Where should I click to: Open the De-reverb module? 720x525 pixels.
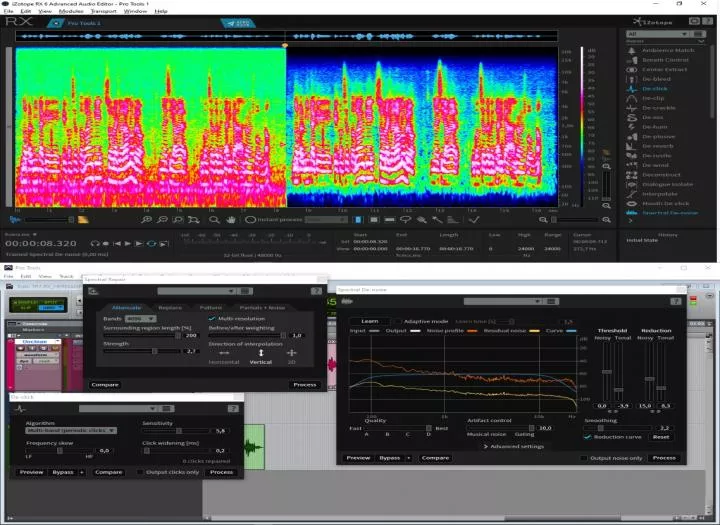(658, 146)
